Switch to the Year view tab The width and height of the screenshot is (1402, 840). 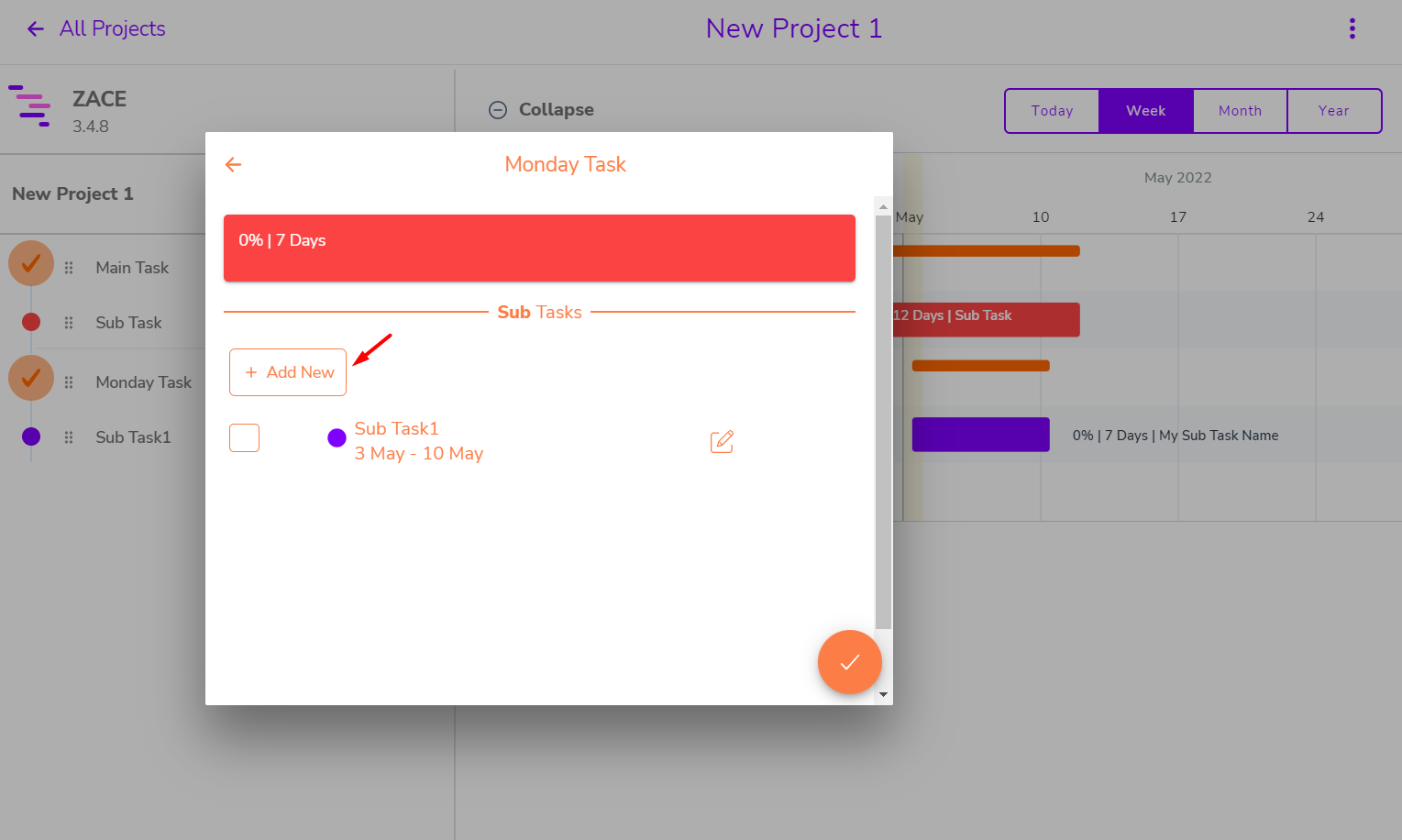pyautogui.click(x=1334, y=110)
